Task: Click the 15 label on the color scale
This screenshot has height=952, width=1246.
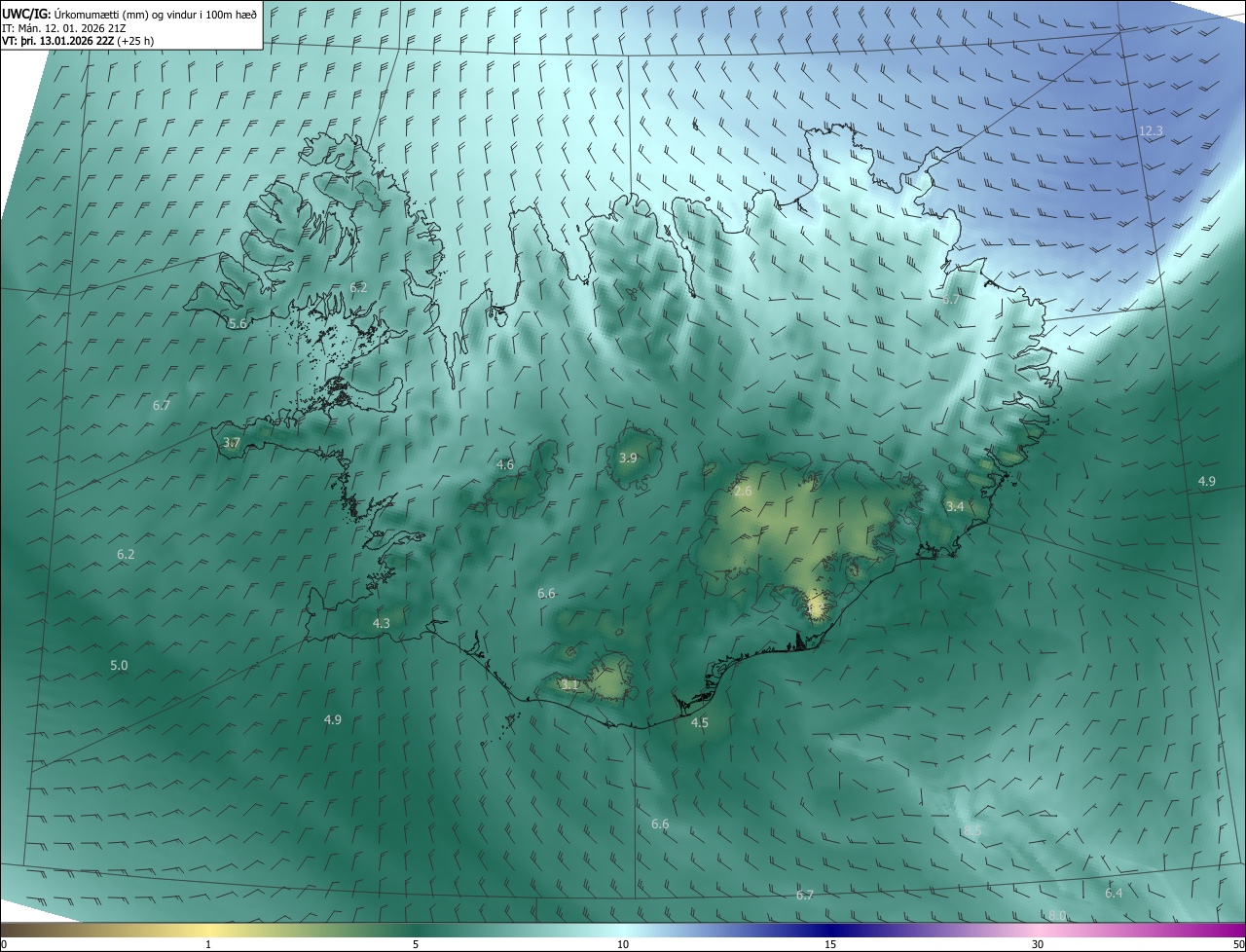Action: click(830, 944)
